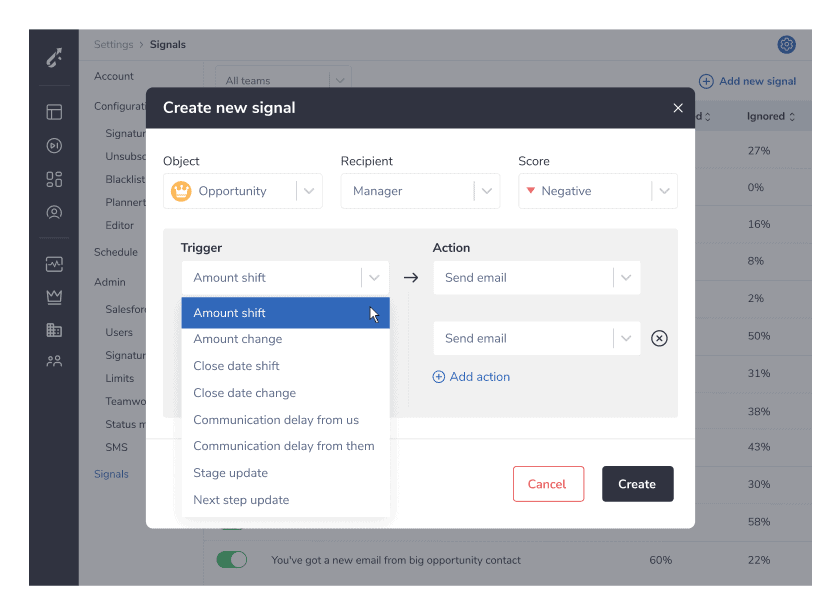Open the contact profile icon in the sidebar
This screenshot has height=616, width=840.
[x=54, y=213]
